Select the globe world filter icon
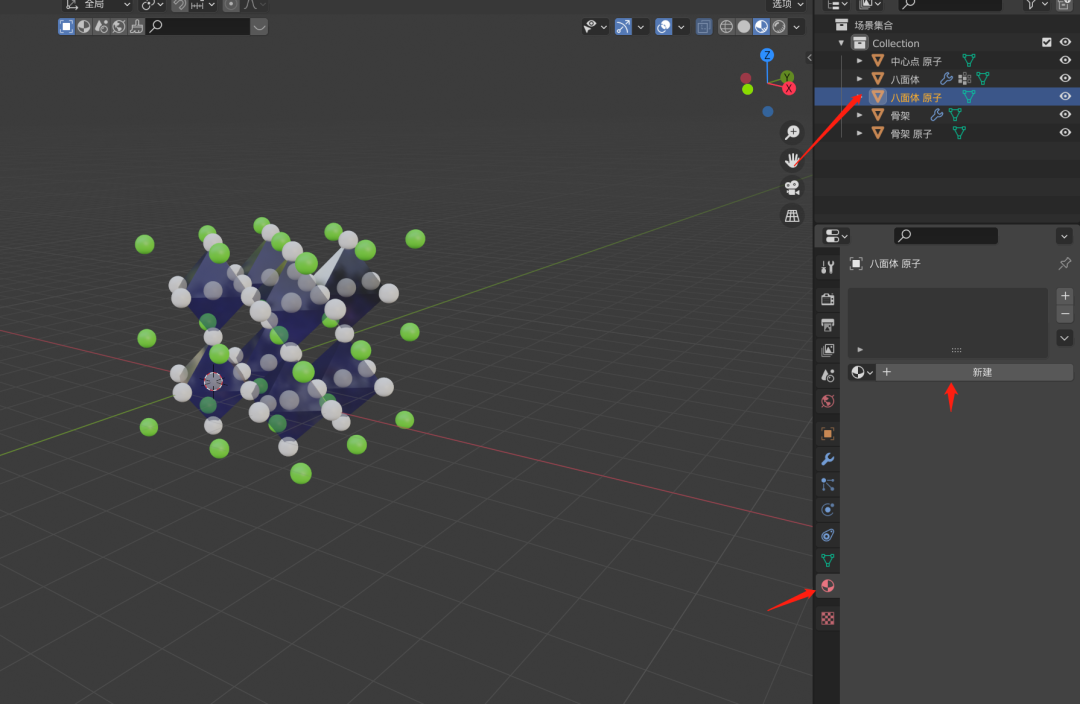 [x=118, y=26]
